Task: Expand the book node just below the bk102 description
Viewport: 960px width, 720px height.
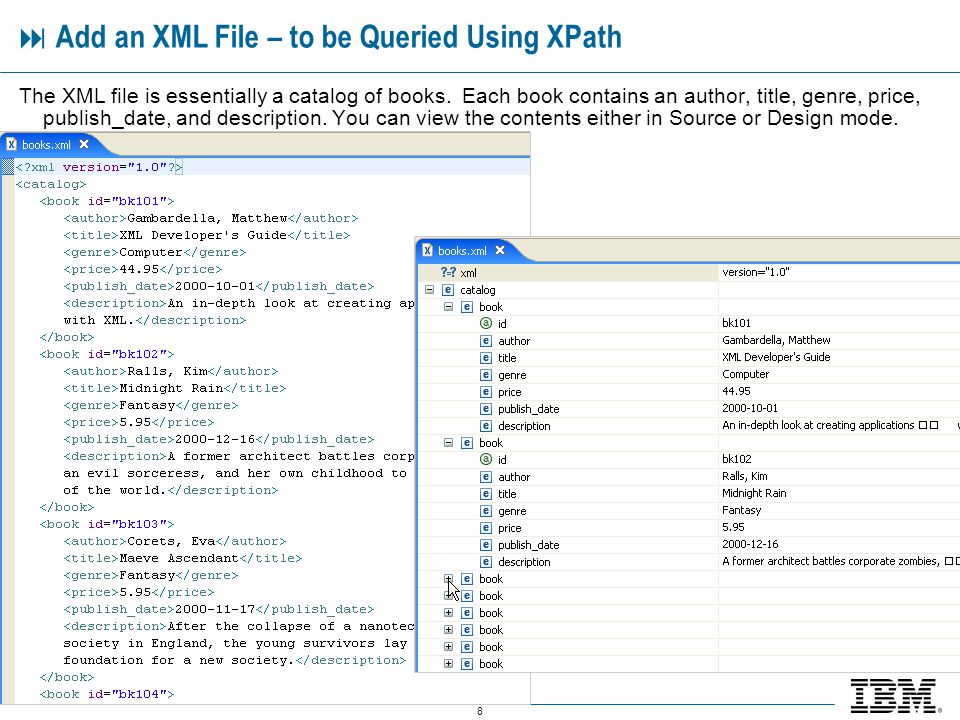Action: [x=448, y=579]
